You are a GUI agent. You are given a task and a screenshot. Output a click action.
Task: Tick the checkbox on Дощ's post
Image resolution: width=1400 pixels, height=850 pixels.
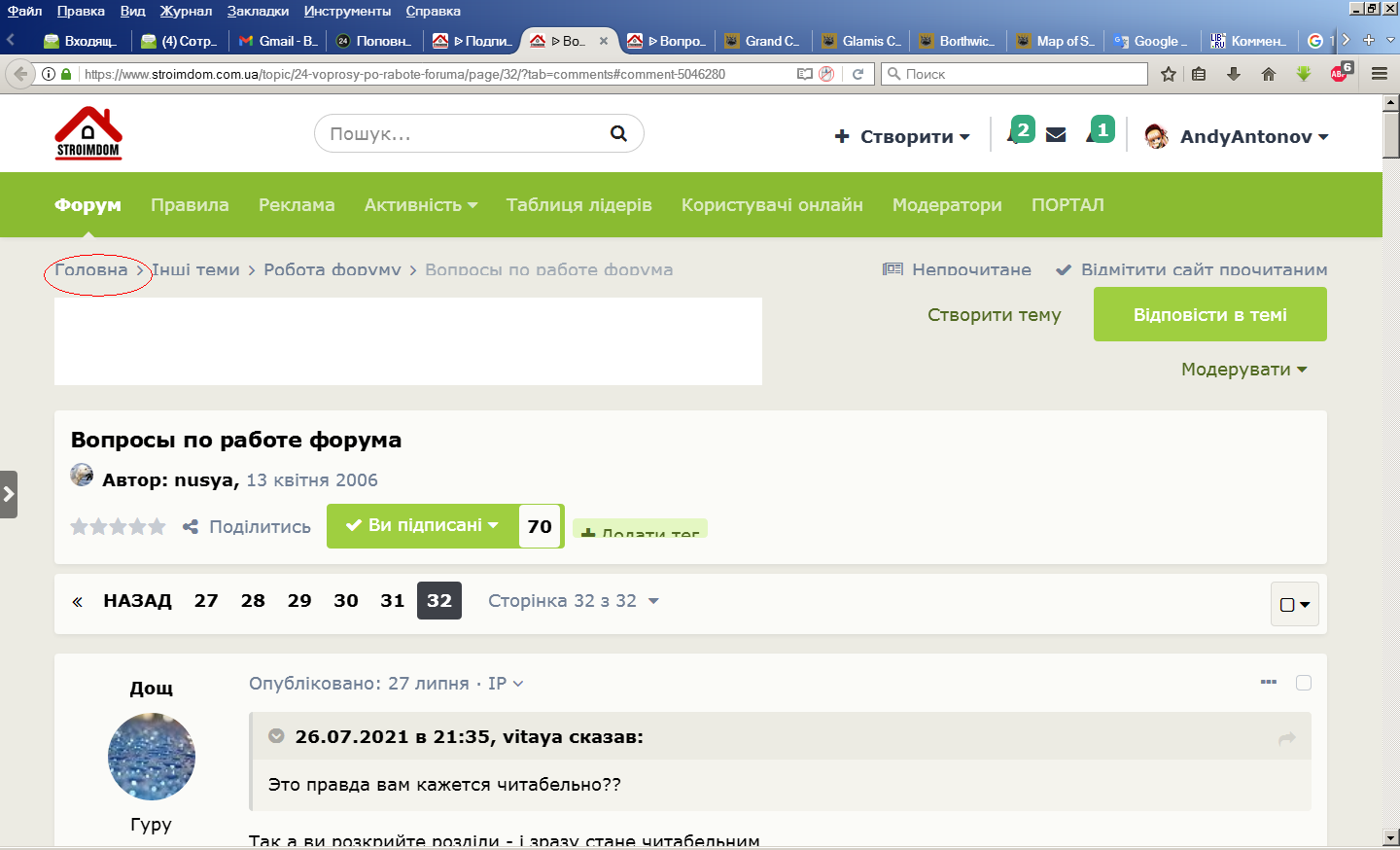point(1304,683)
